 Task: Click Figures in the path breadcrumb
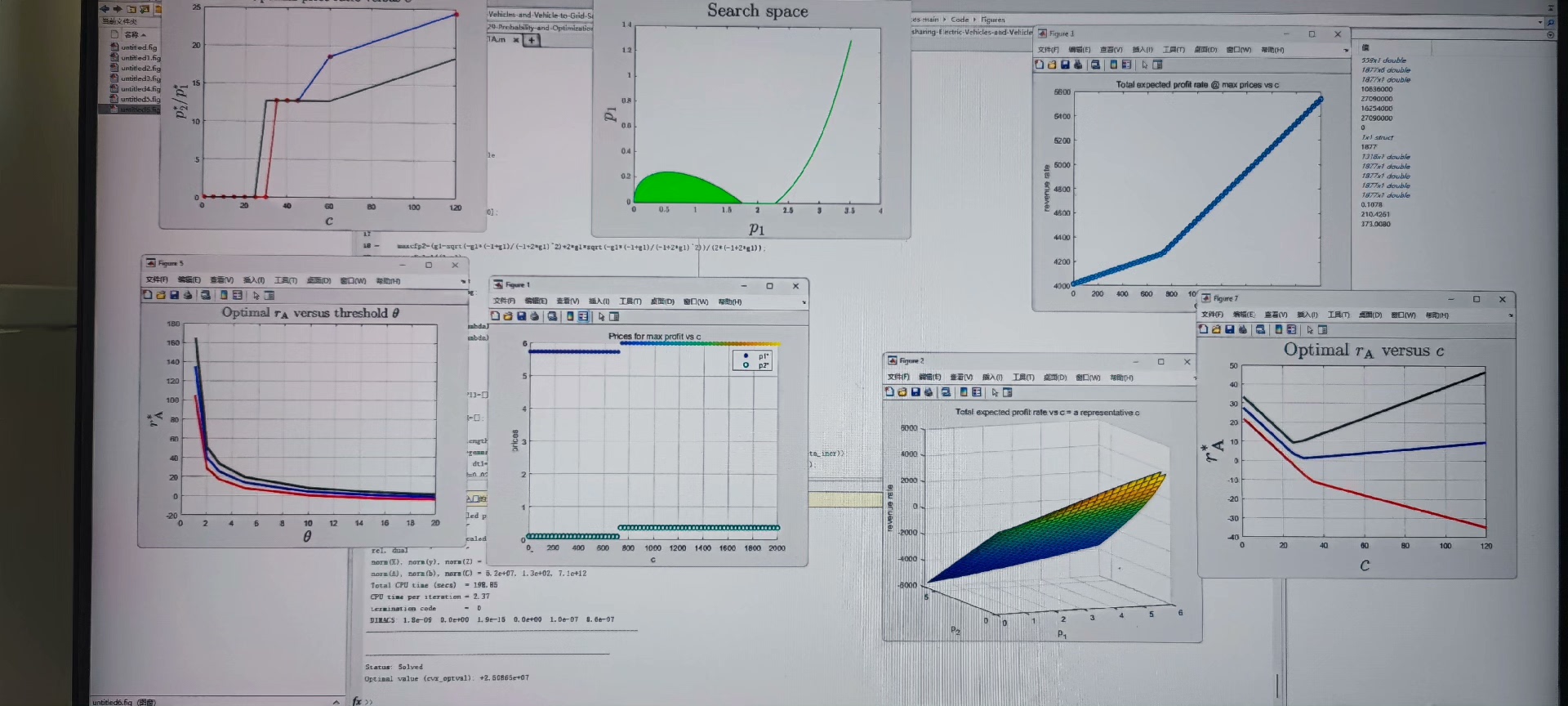tap(993, 20)
